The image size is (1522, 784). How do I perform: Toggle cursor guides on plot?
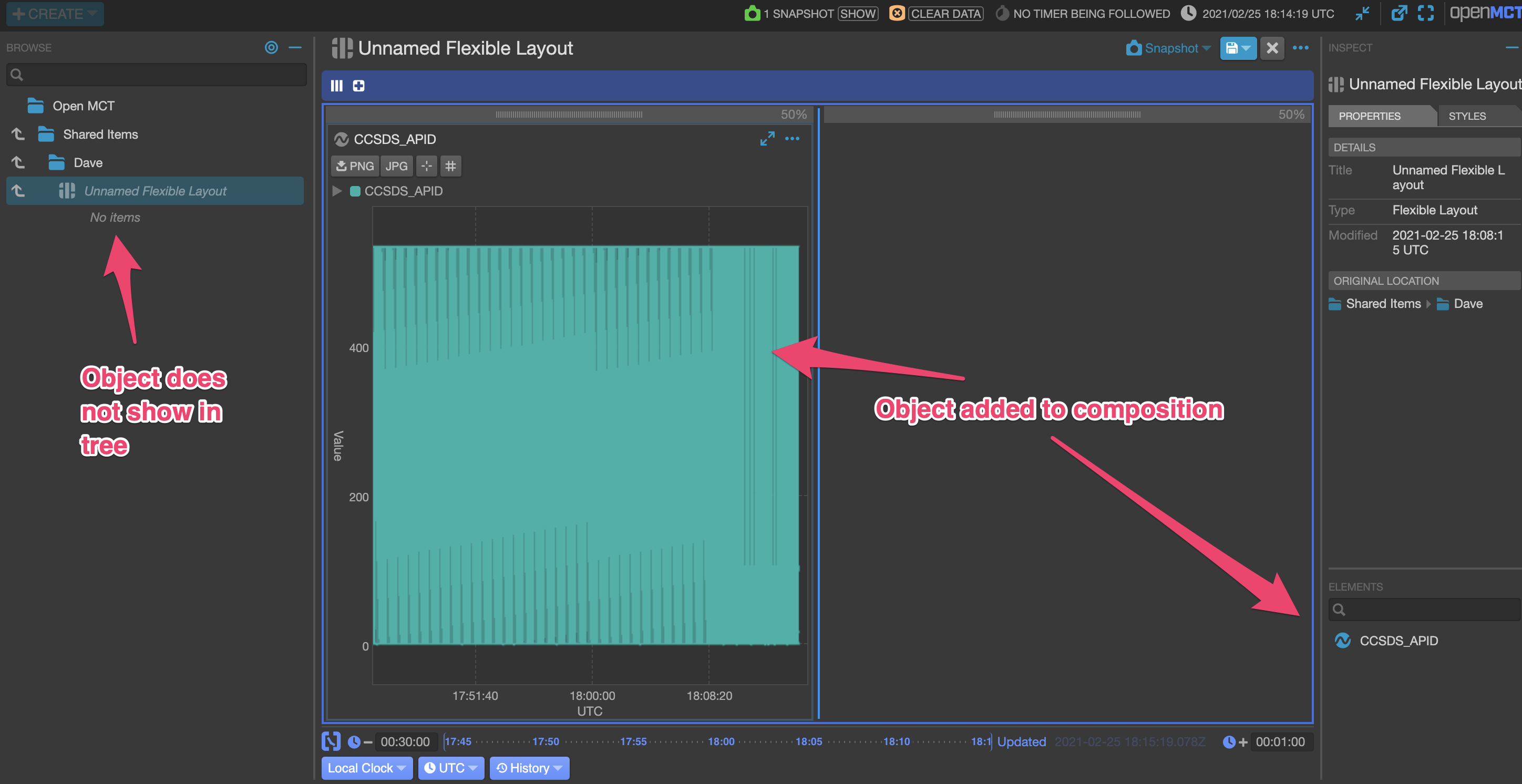click(427, 166)
